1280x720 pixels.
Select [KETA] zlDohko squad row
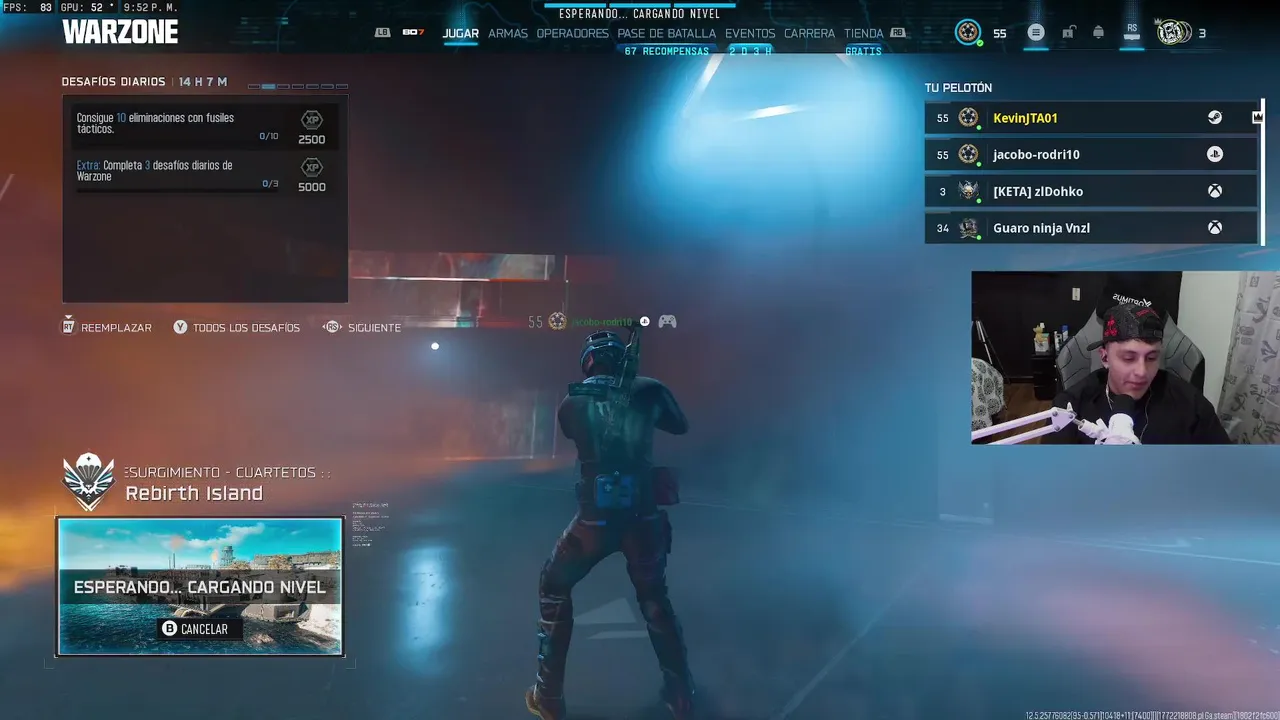click(x=1091, y=191)
